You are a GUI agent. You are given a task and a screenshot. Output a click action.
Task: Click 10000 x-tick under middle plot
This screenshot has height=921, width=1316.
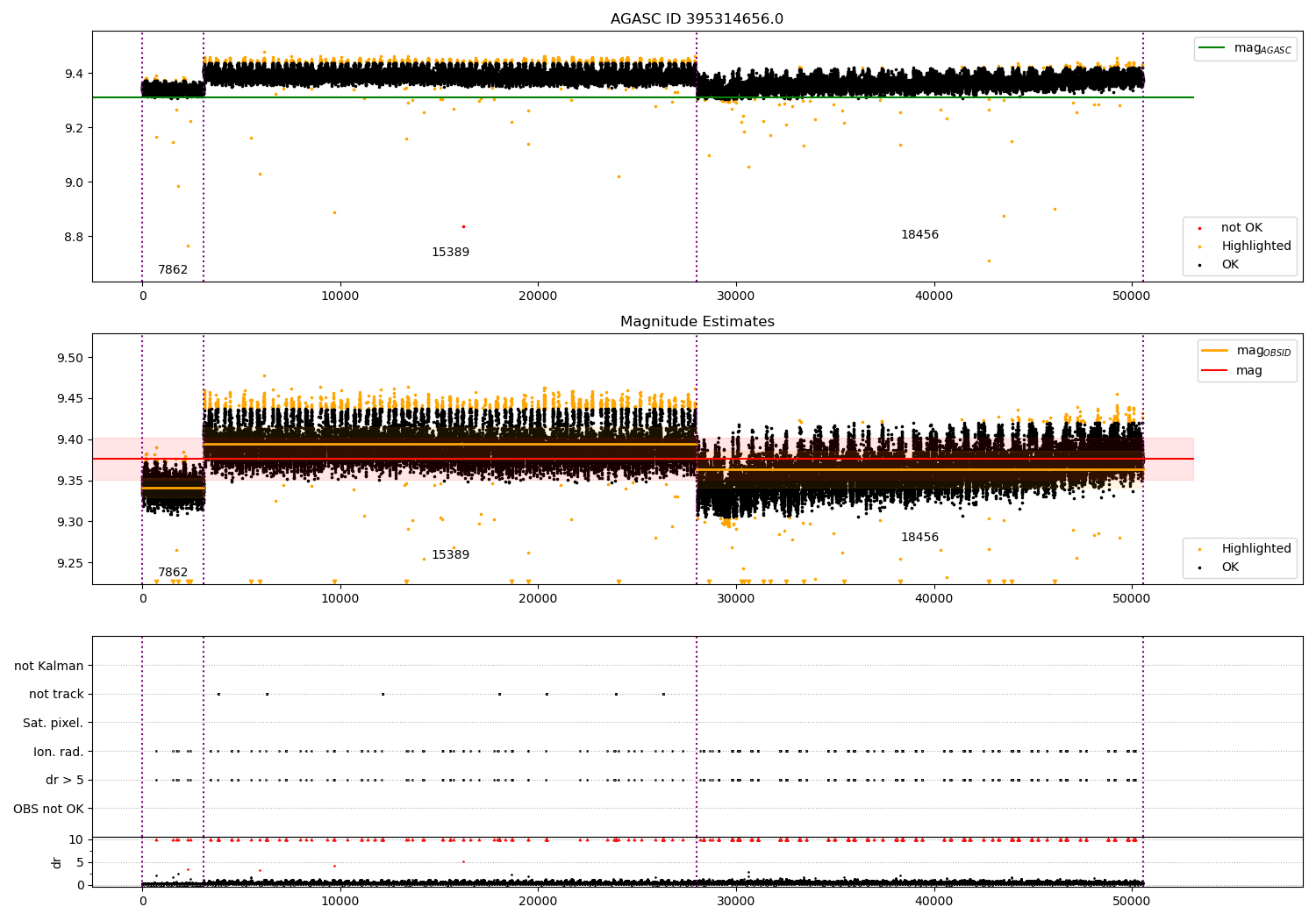pyautogui.click(x=340, y=599)
